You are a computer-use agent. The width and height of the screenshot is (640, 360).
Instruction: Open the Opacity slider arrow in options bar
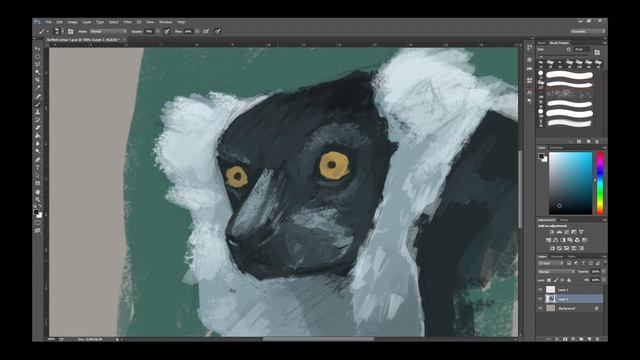coord(158,31)
